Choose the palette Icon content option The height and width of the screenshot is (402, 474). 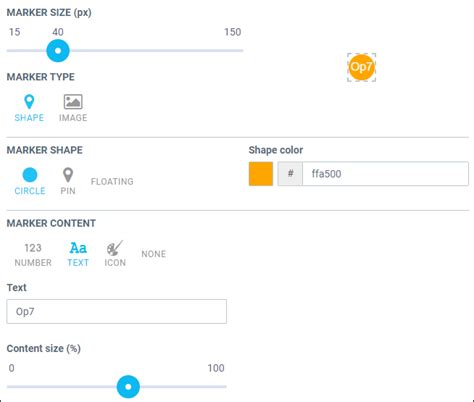click(115, 248)
